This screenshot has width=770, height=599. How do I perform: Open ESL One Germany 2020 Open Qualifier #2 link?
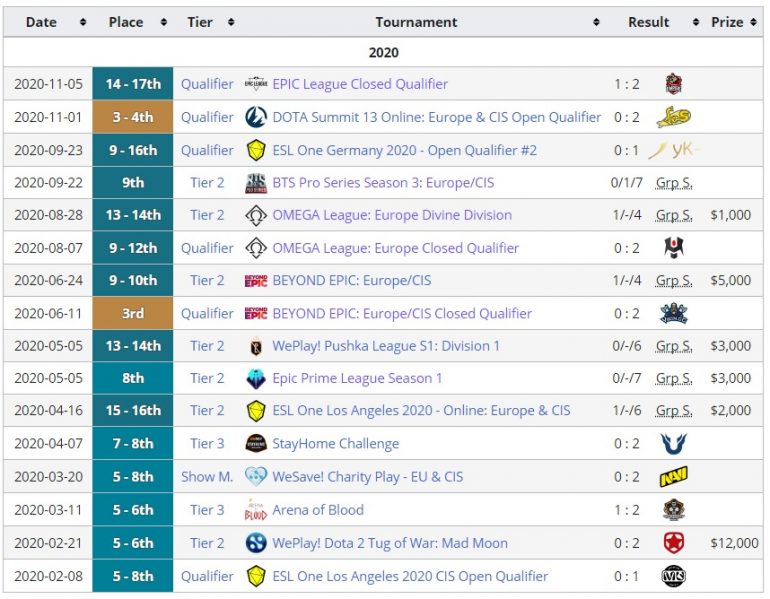(x=404, y=150)
